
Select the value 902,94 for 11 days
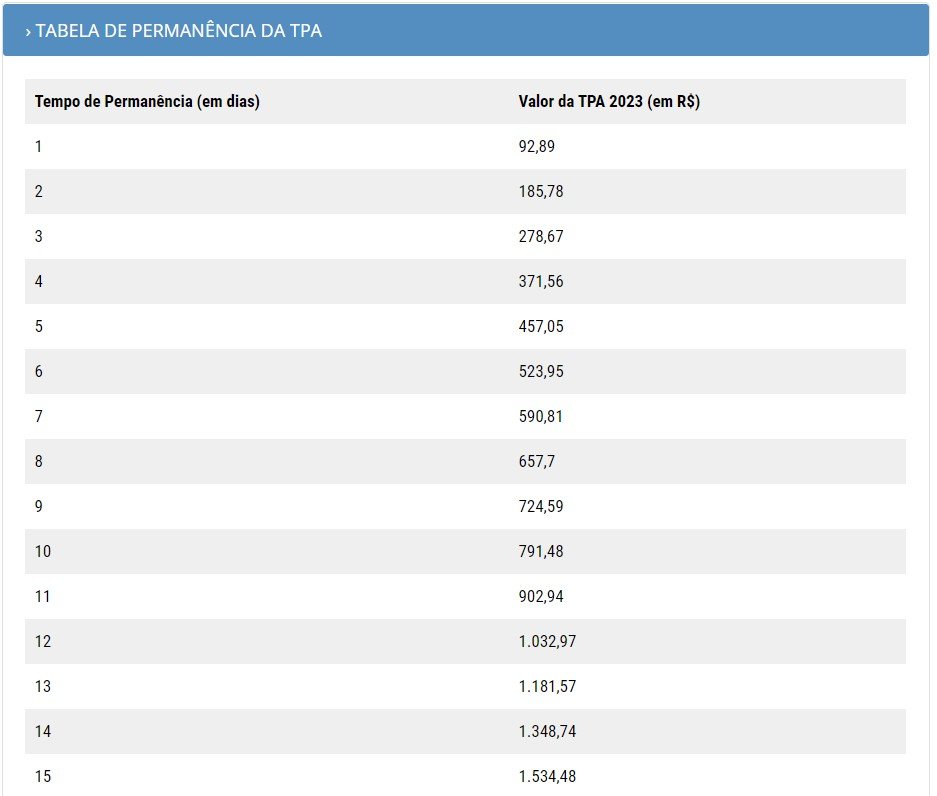(541, 596)
